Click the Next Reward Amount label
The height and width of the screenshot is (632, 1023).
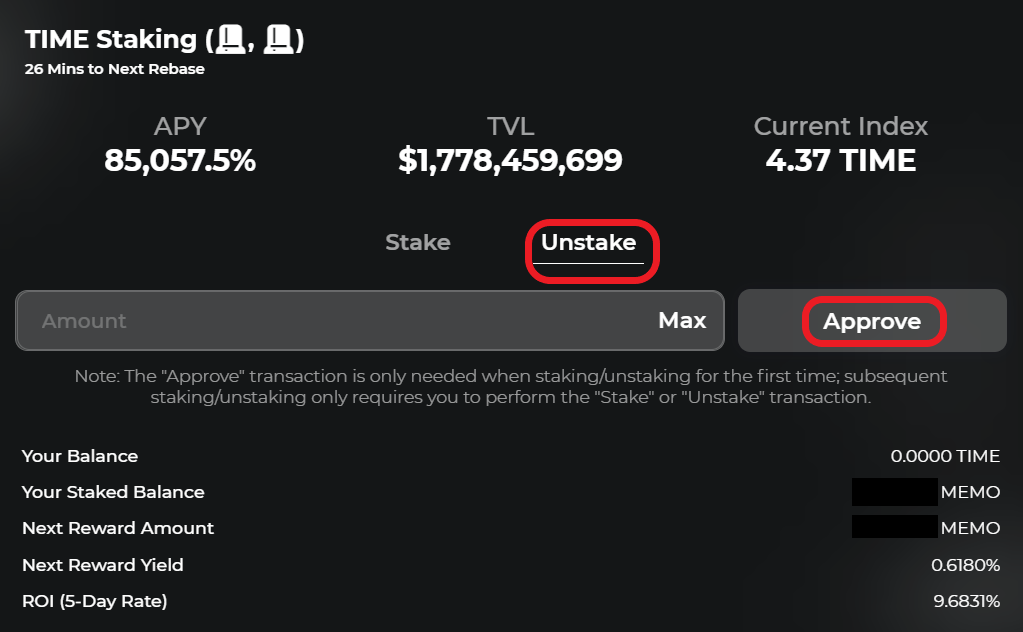coord(118,528)
